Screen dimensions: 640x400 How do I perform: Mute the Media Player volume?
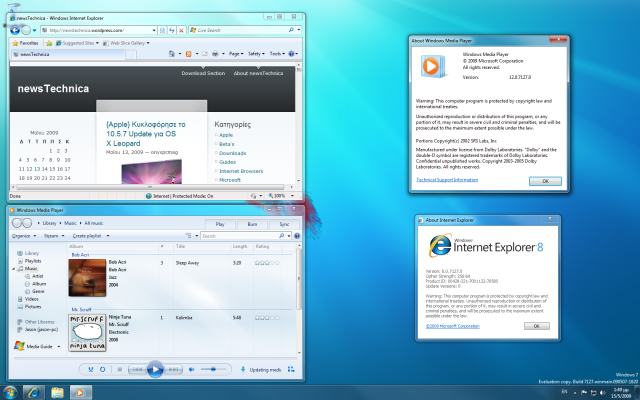click(x=191, y=369)
